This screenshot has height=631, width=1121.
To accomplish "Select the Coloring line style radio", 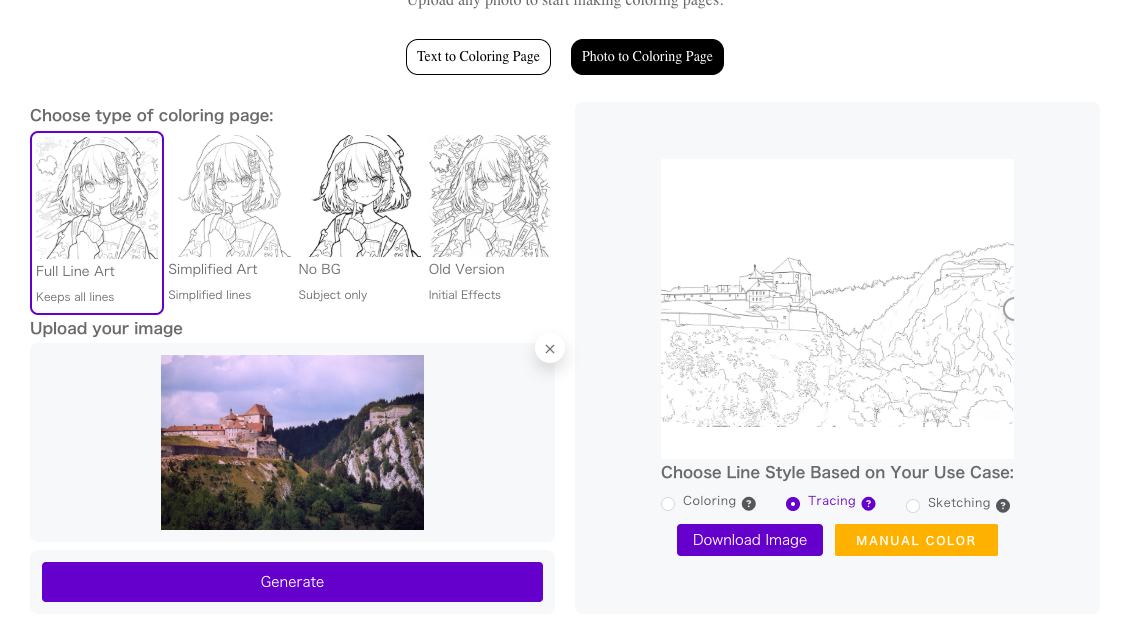I will click(x=668, y=504).
